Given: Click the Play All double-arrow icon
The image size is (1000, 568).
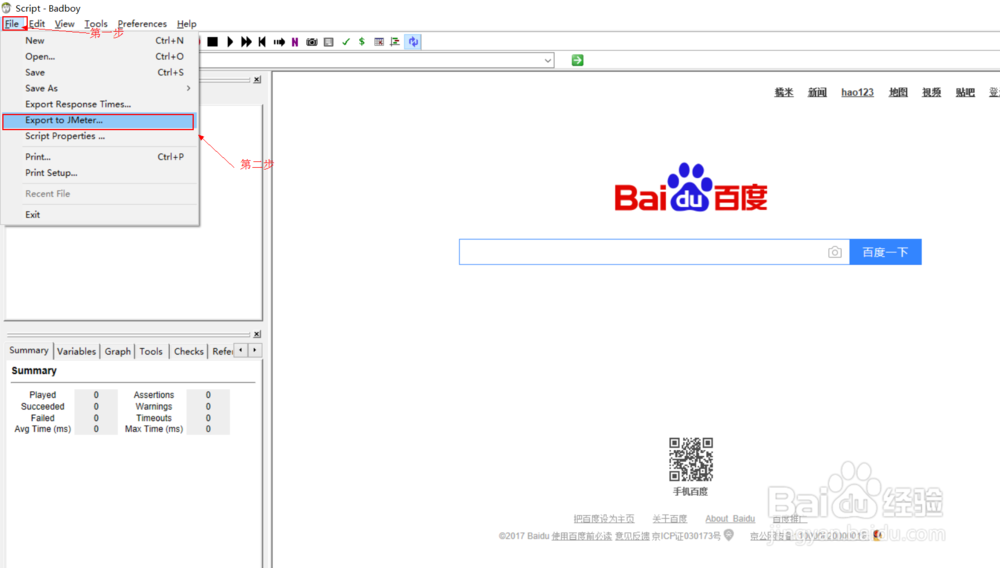Looking at the screenshot, I should click(x=246, y=42).
